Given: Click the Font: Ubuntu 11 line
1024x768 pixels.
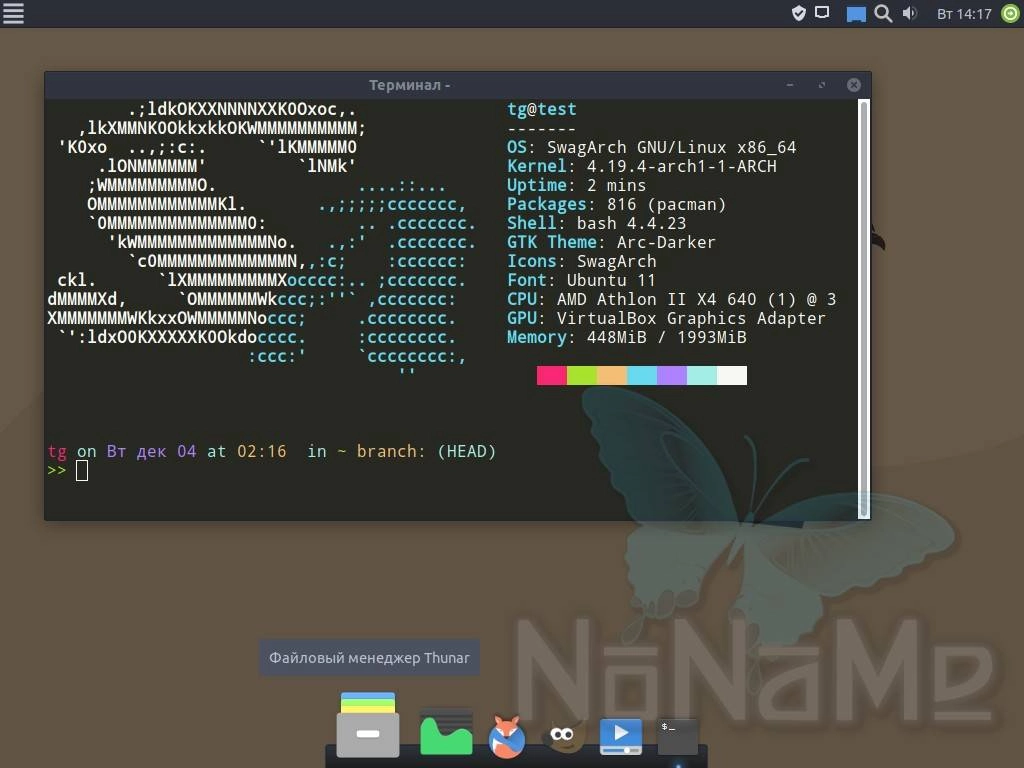Looking at the screenshot, I should tap(581, 280).
